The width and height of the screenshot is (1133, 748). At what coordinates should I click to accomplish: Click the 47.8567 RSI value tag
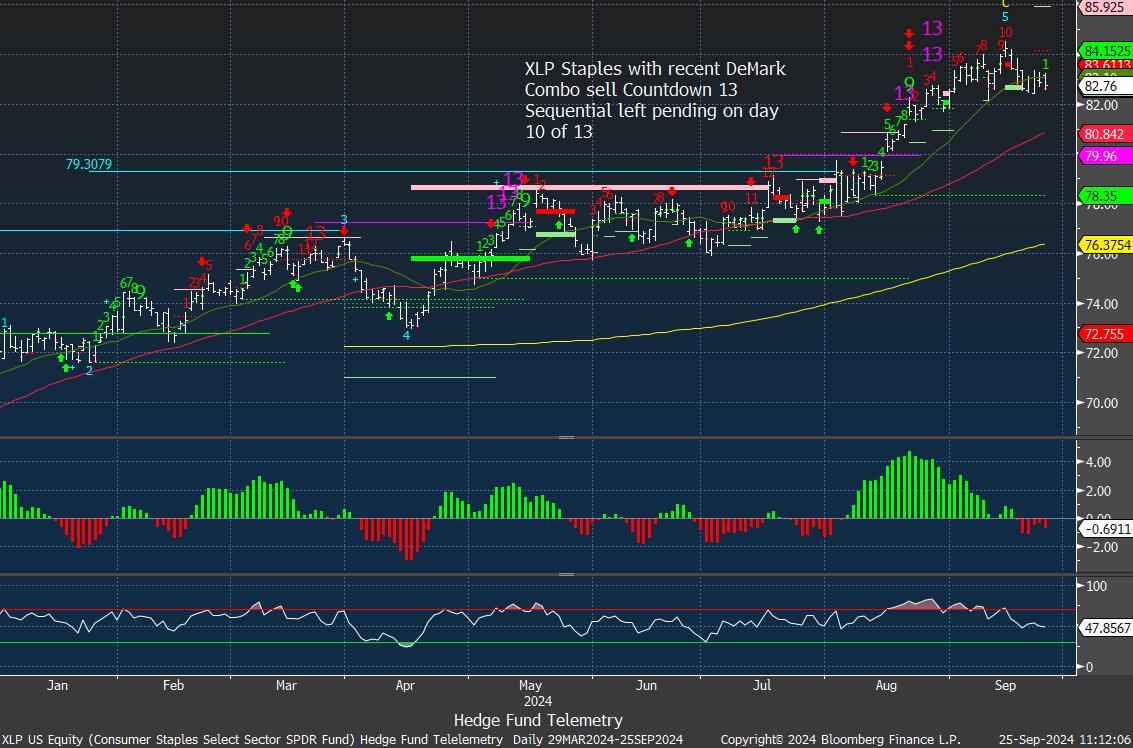[x=1105, y=628]
